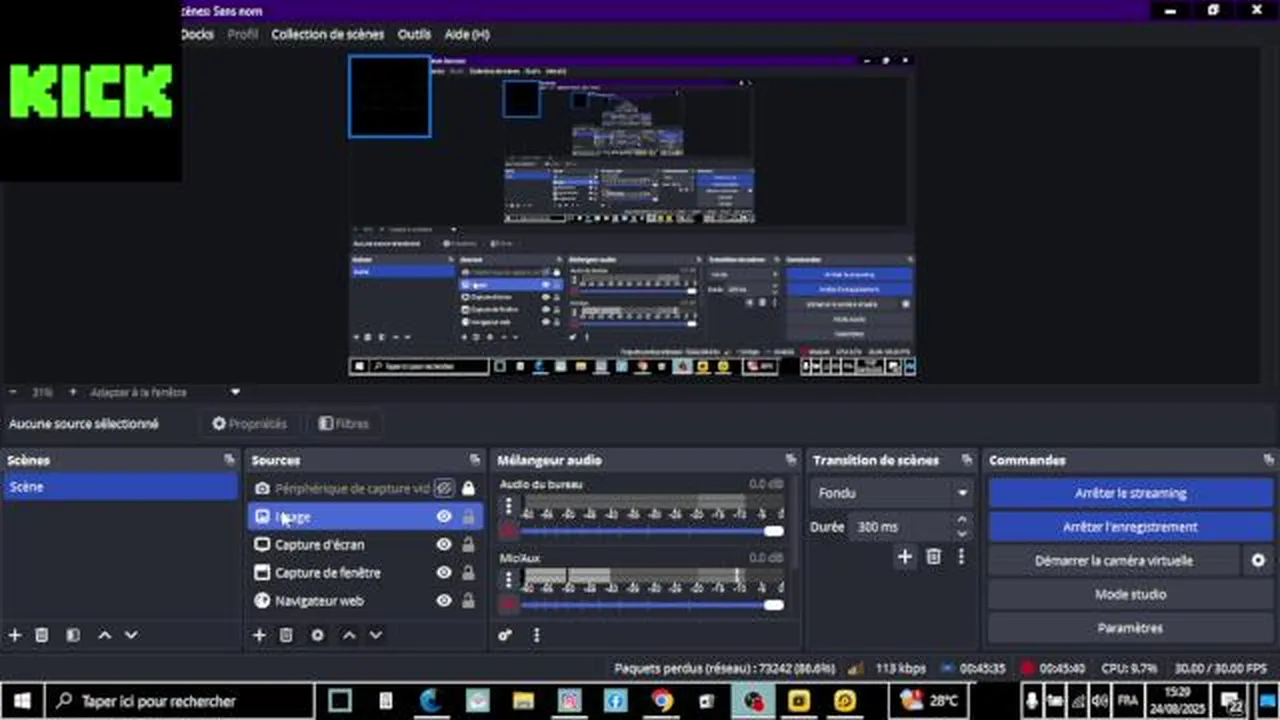Toggle lock on Capture d'écran source
This screenshot has height=720, width=1280.
pos(468,545)
